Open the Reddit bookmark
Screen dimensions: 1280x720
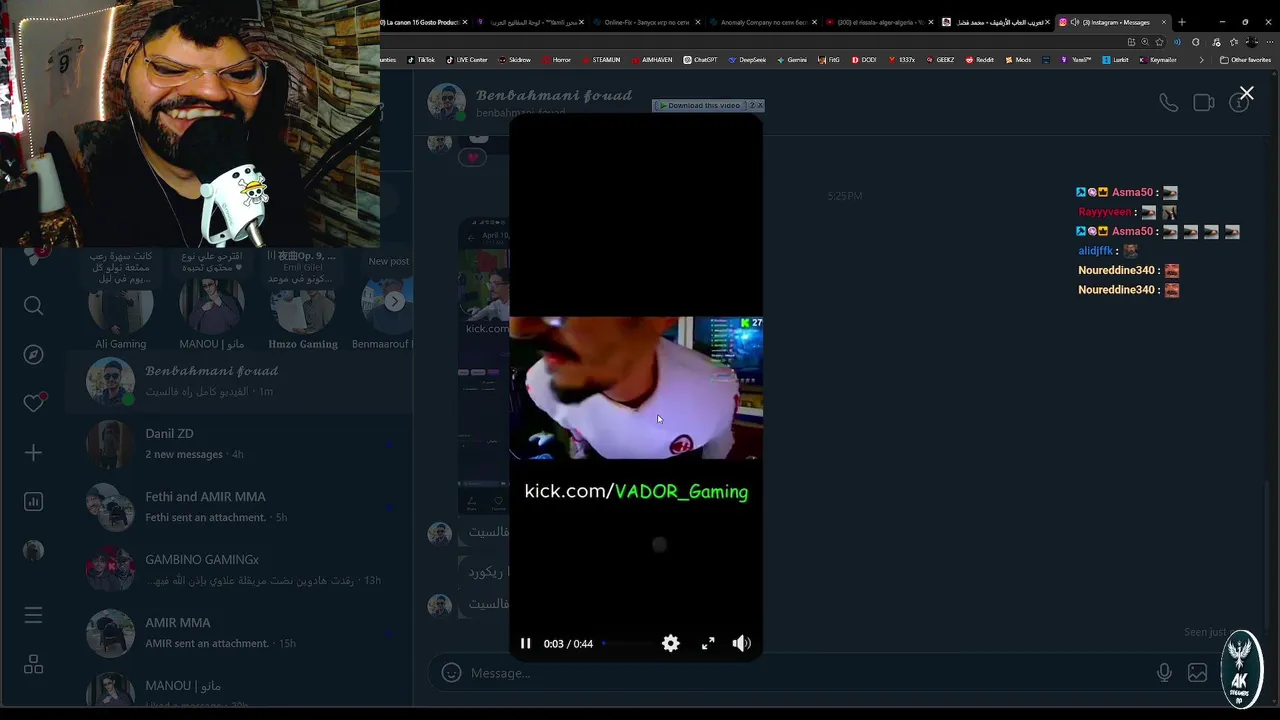tap(979, 60)
